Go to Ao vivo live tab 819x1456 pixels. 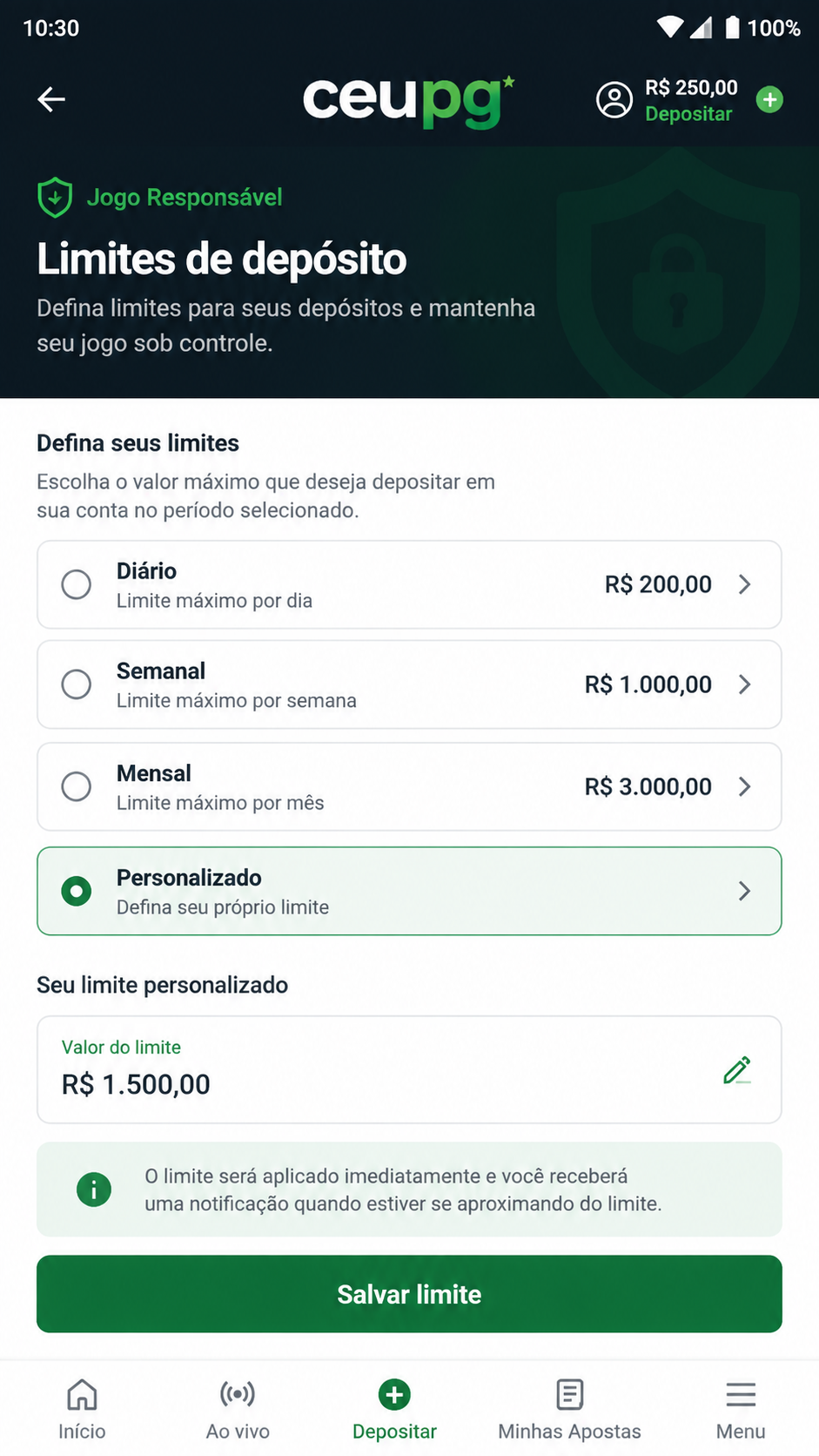(238, 1409)
